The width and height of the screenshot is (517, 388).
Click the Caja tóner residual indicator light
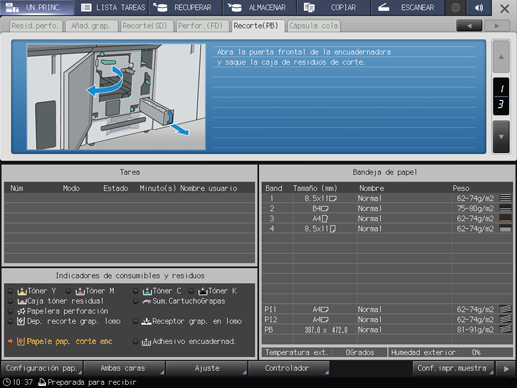click(x=11, y=301)
